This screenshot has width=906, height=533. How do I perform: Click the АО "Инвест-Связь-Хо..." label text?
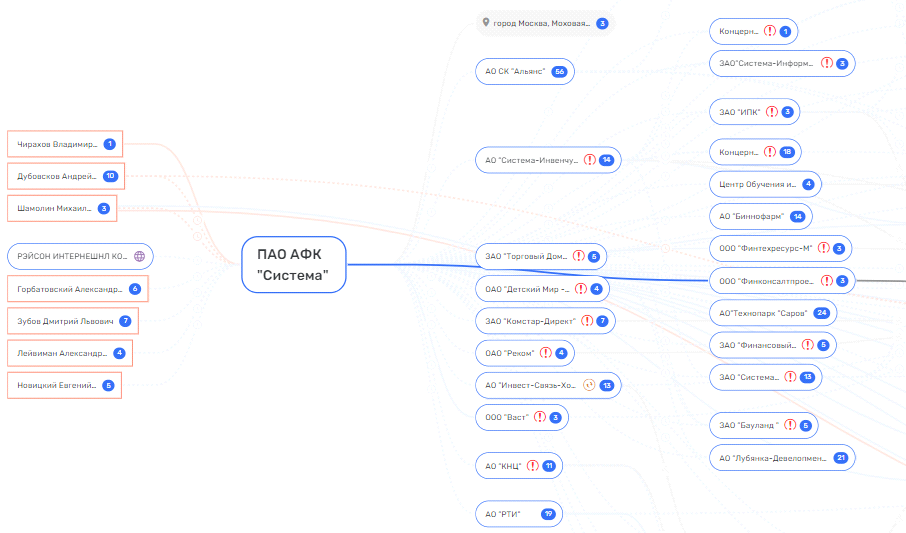click(531, 385)
